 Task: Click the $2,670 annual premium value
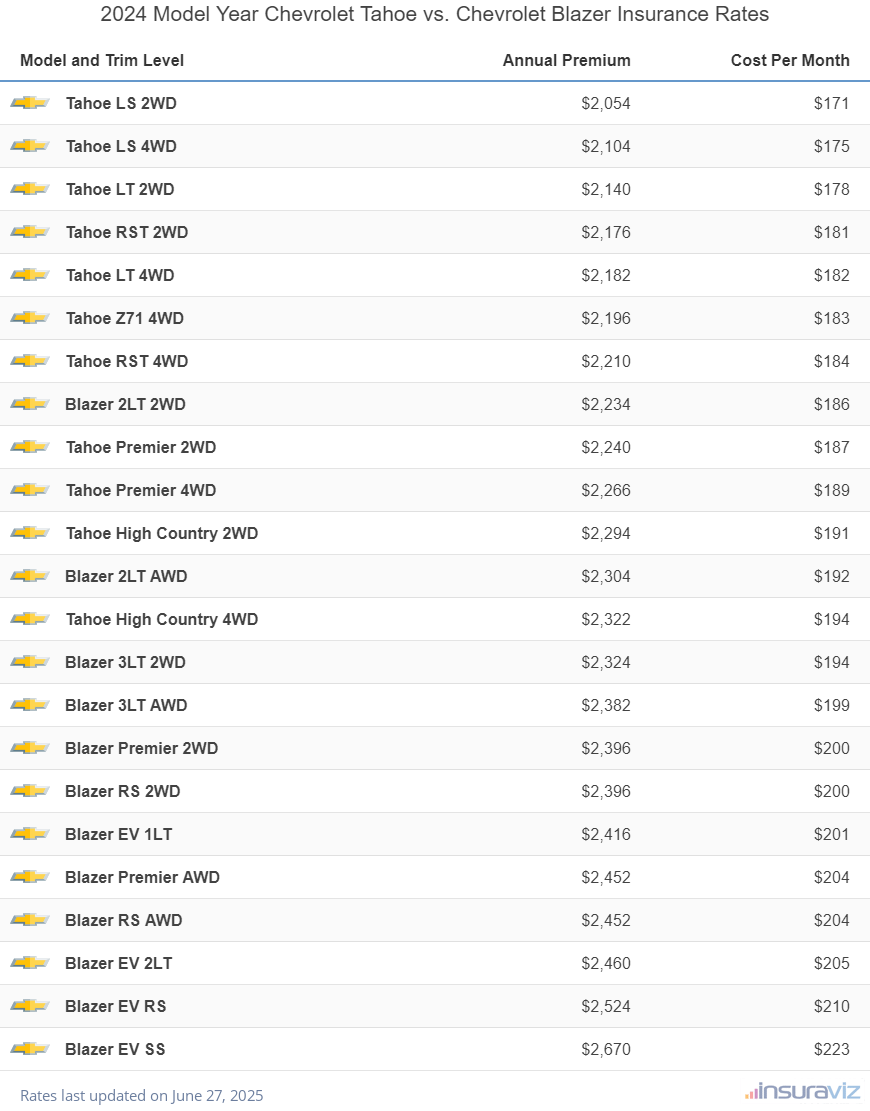(x=606, y=1049)
